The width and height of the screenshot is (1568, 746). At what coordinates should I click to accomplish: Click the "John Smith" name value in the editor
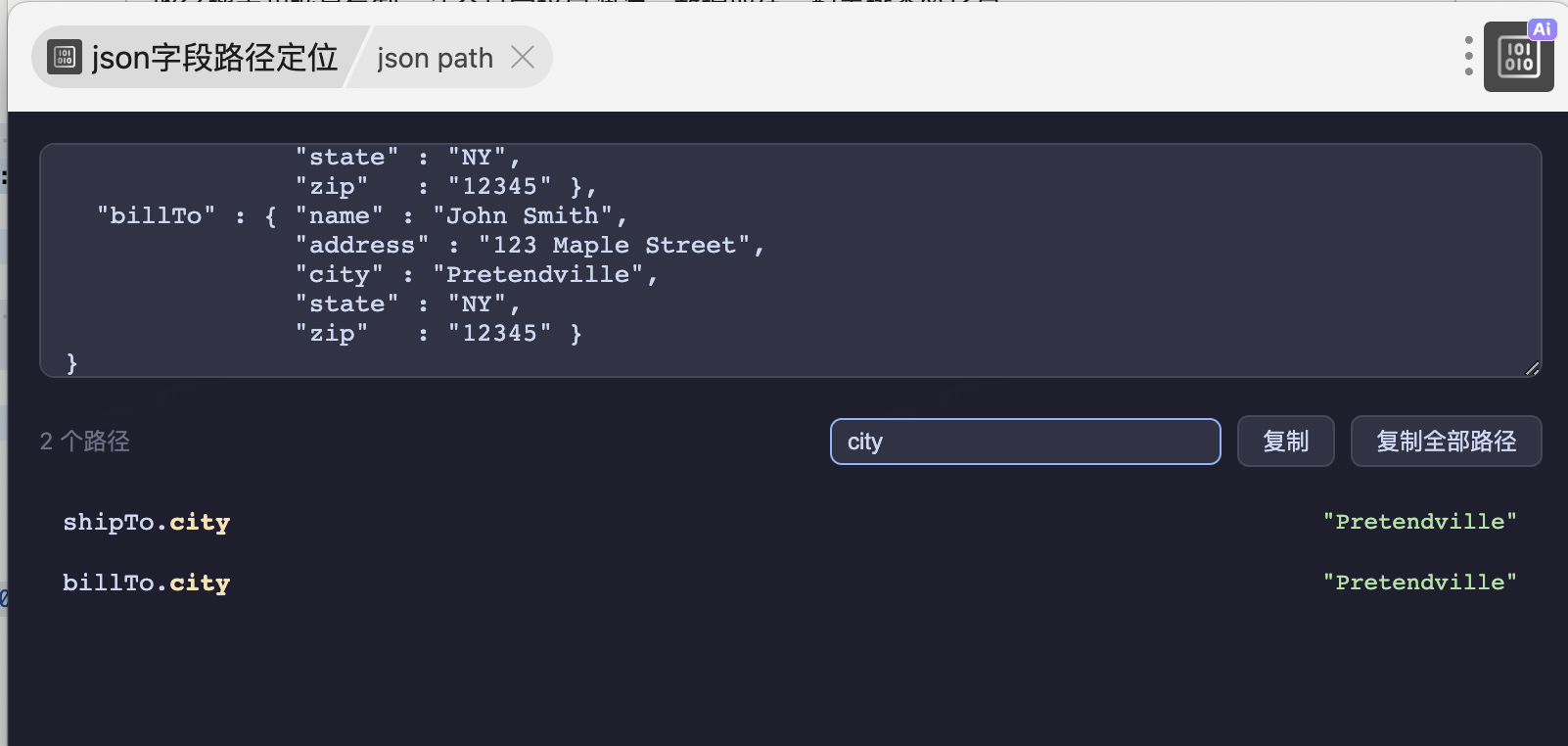(530, 215)
